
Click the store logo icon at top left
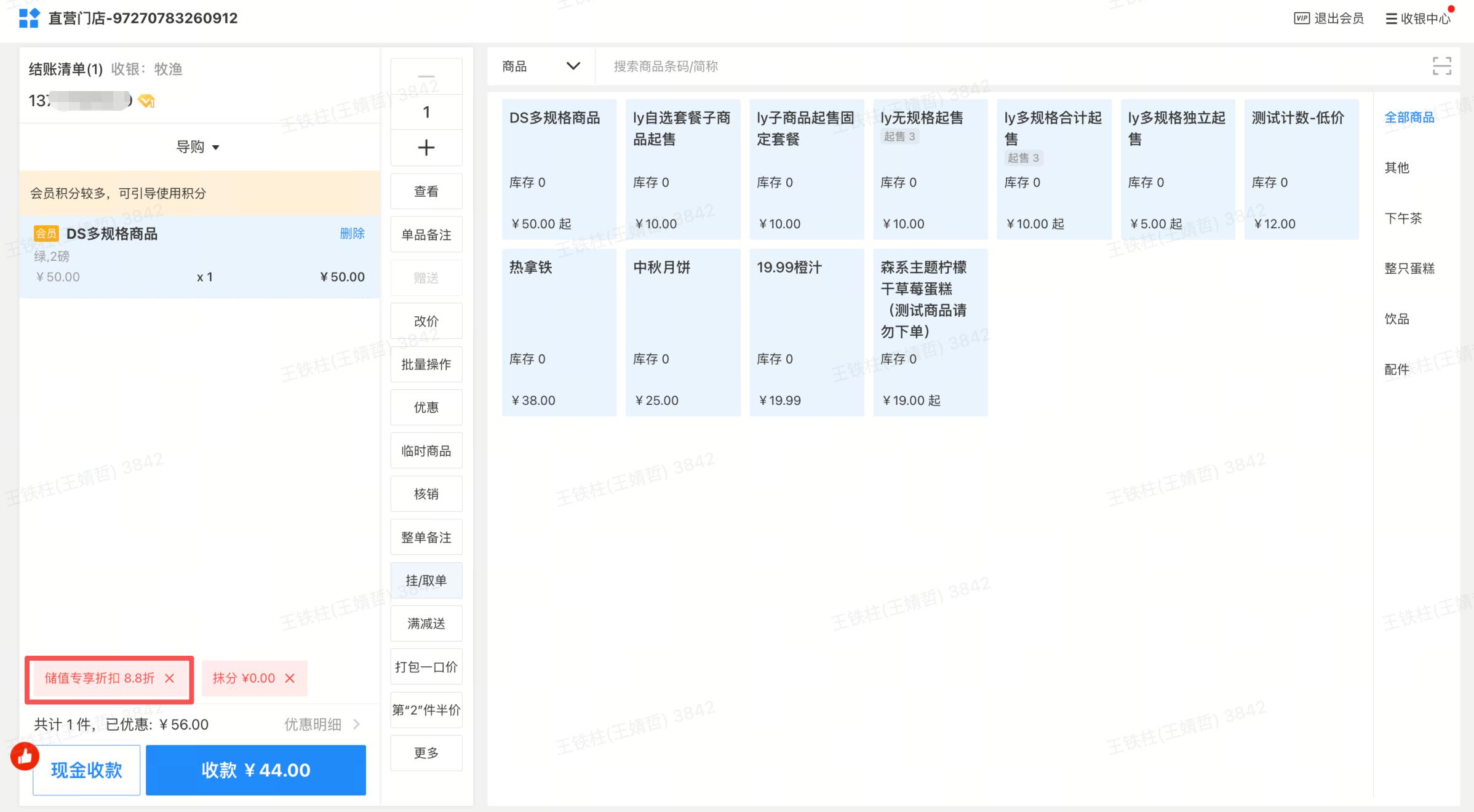29,18
